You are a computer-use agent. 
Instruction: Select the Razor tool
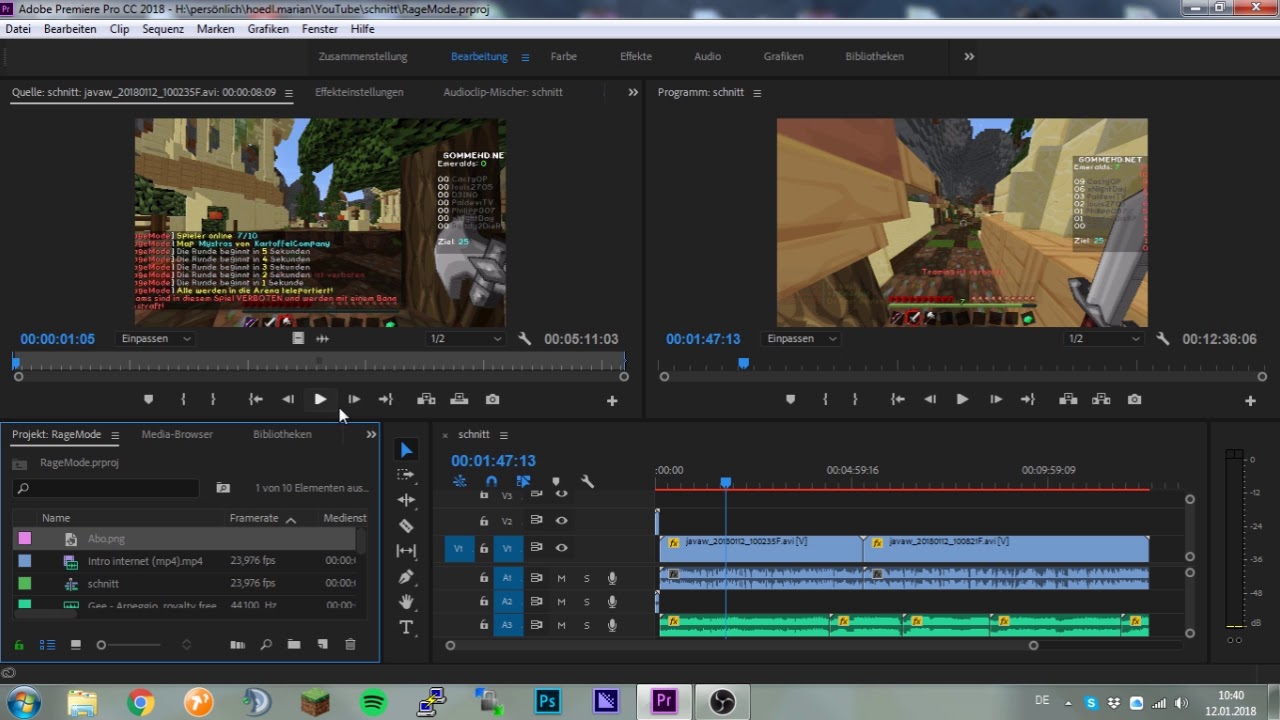(x=406, y=526)
